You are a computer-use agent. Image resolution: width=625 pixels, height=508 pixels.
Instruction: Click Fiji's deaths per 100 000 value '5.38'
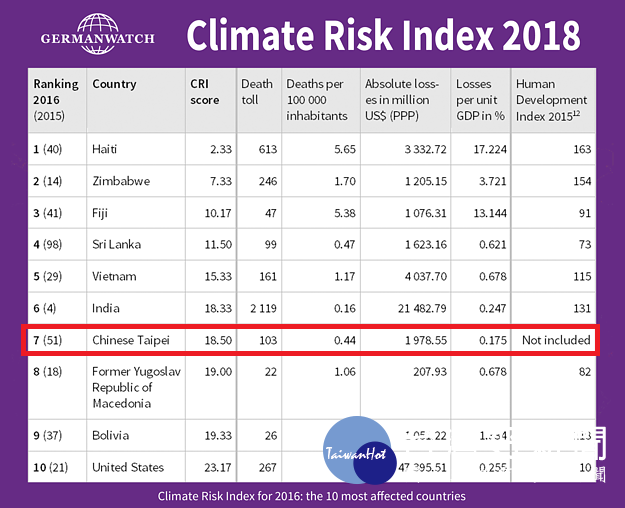[345, 213]
